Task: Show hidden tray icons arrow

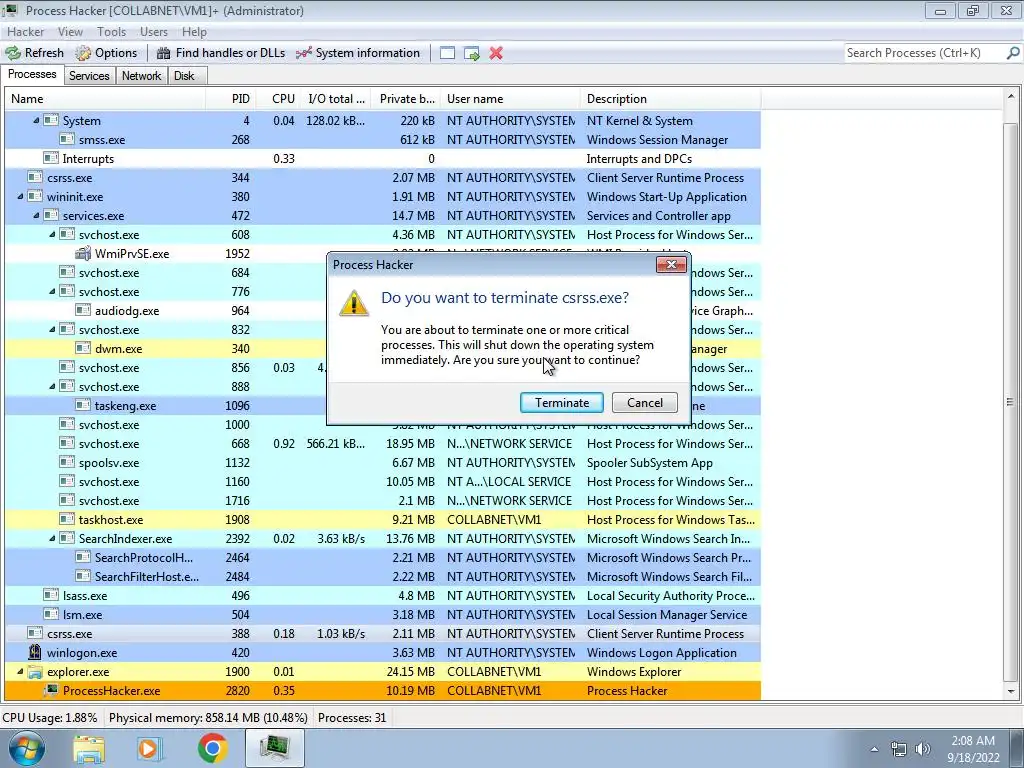Action: 874,749
